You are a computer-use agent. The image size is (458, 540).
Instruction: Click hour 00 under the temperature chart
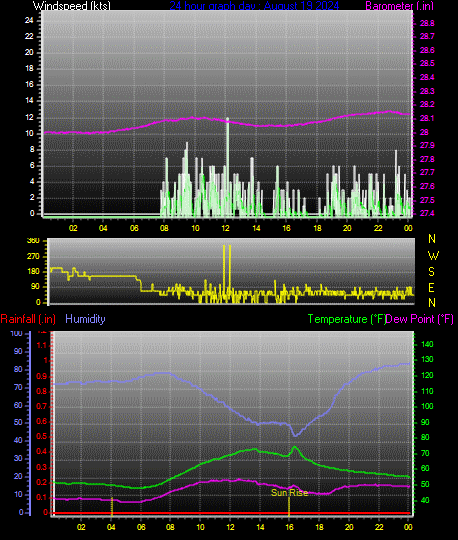point(408,527)
